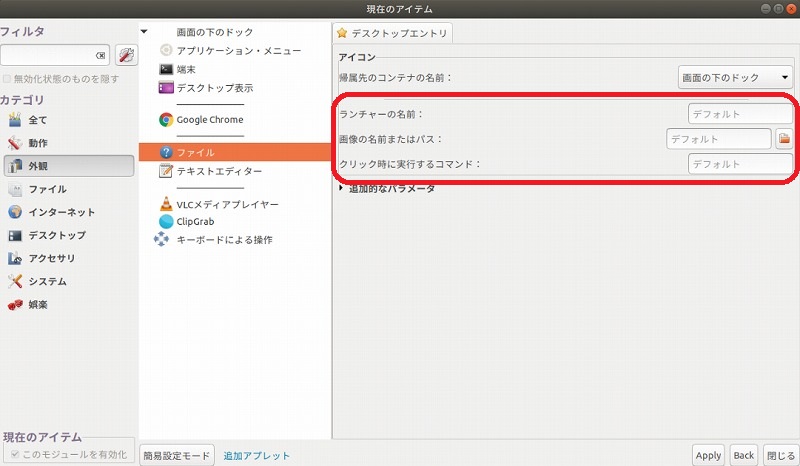
Task: Browse for image file with folder icon
Action: [784, 138]
